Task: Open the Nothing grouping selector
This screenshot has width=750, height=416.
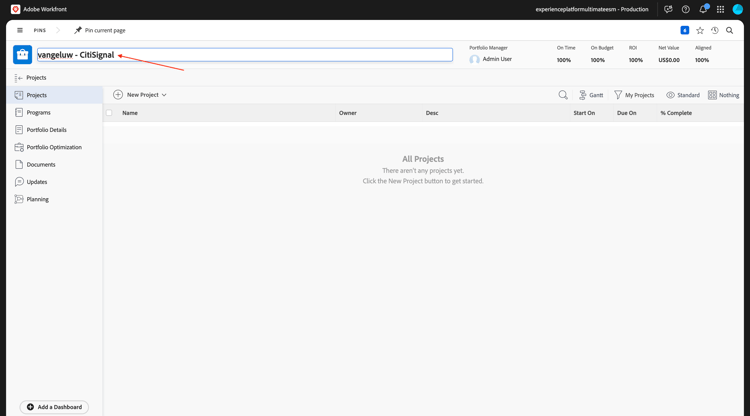Action: pyautogui.click(x=723, y=95)
